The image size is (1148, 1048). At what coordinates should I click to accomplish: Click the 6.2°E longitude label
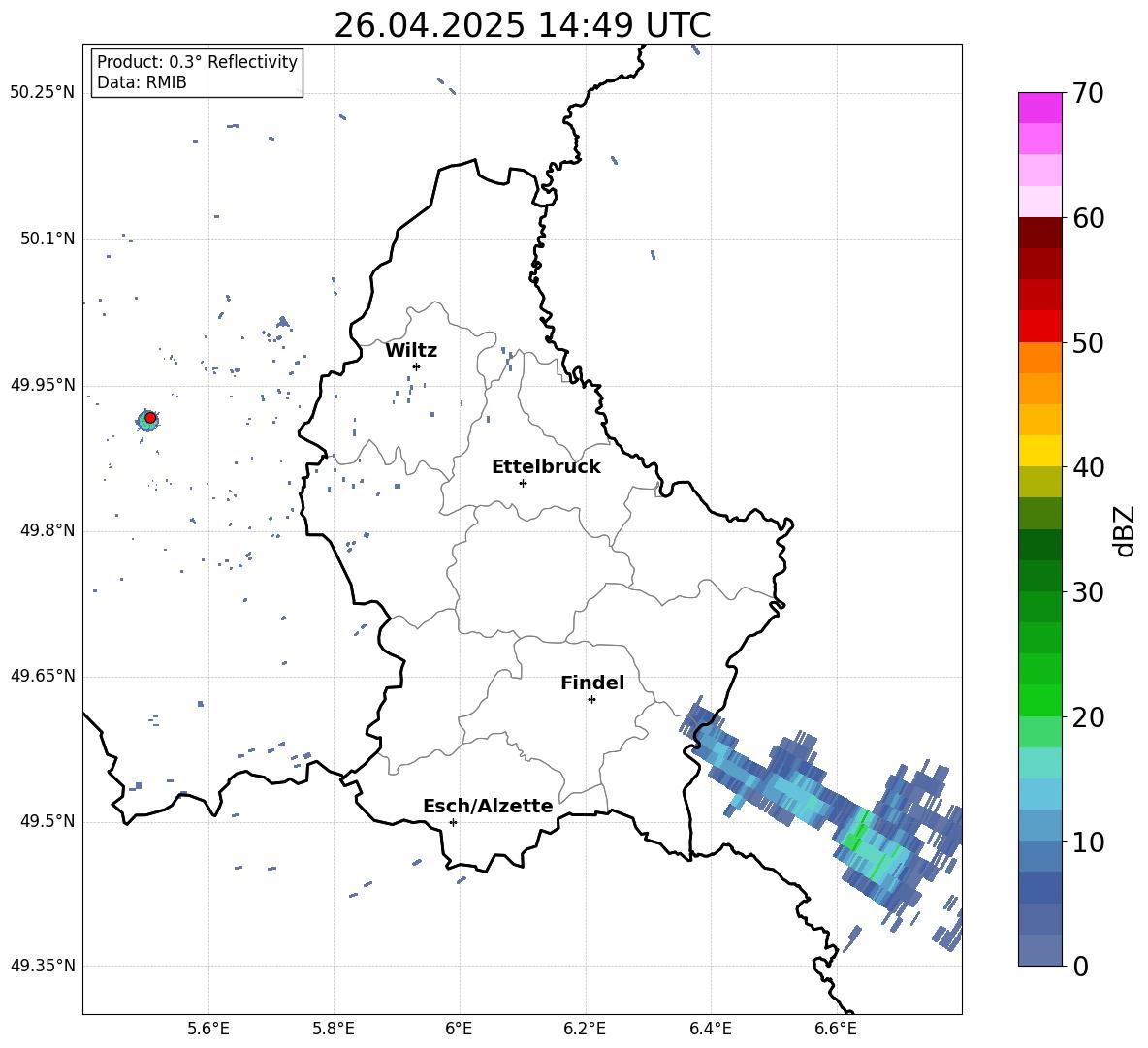[585, 1029]
